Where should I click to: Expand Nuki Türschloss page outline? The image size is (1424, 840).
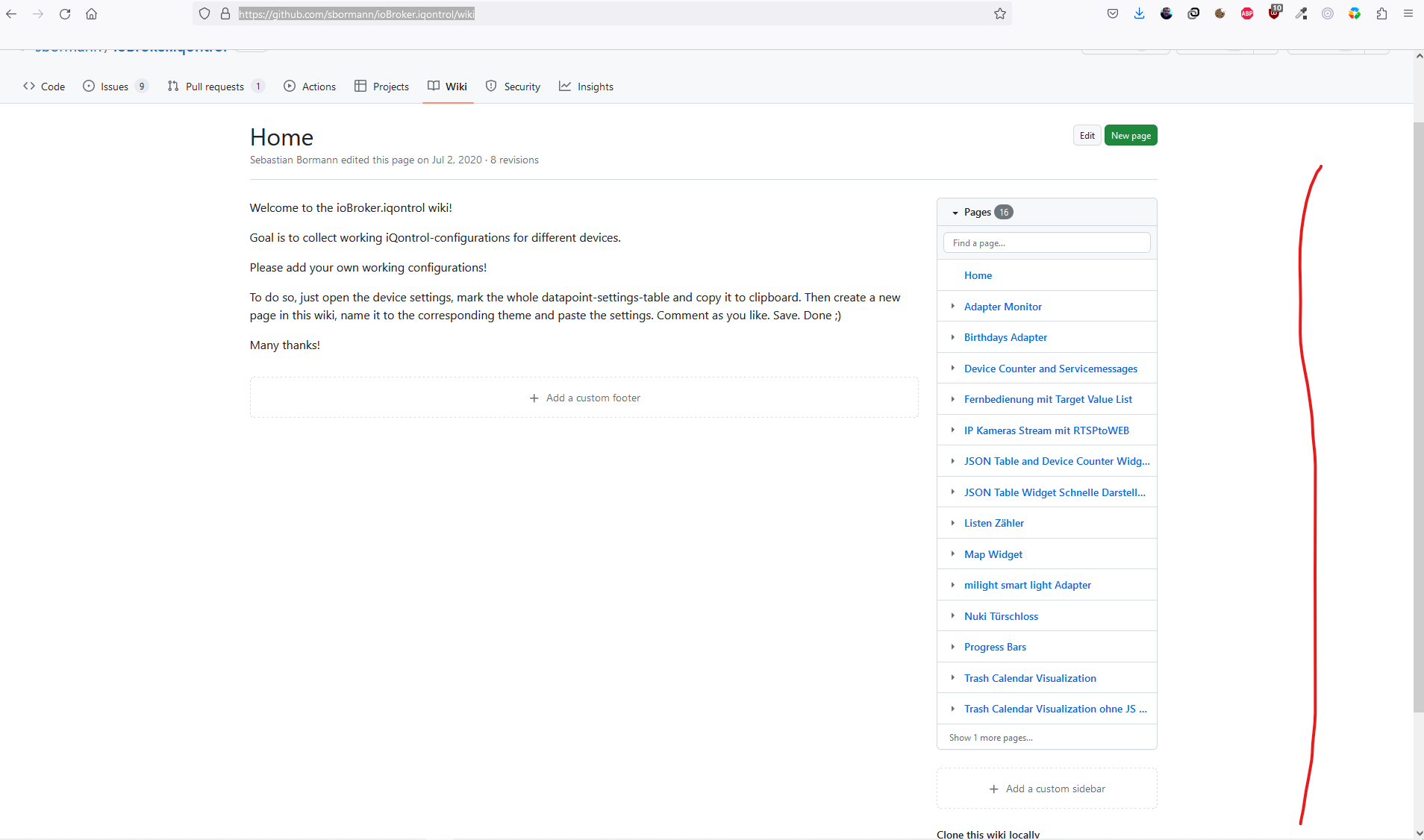[x=953, y=615]
